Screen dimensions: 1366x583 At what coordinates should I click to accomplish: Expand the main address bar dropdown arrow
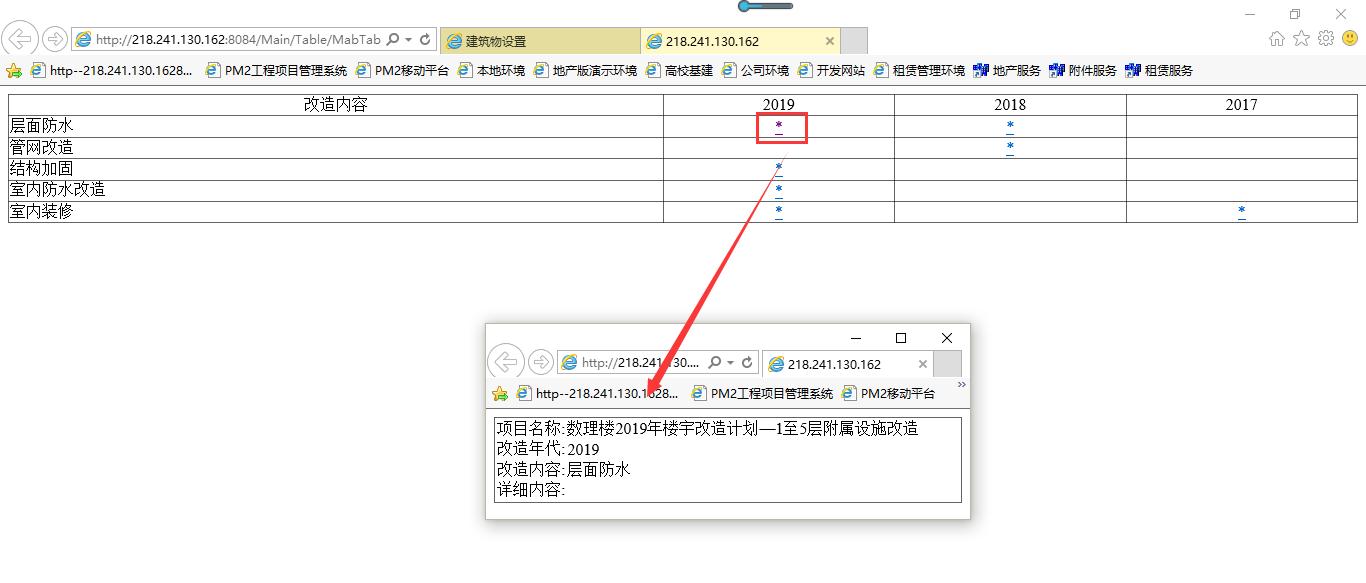pos(409,40)
